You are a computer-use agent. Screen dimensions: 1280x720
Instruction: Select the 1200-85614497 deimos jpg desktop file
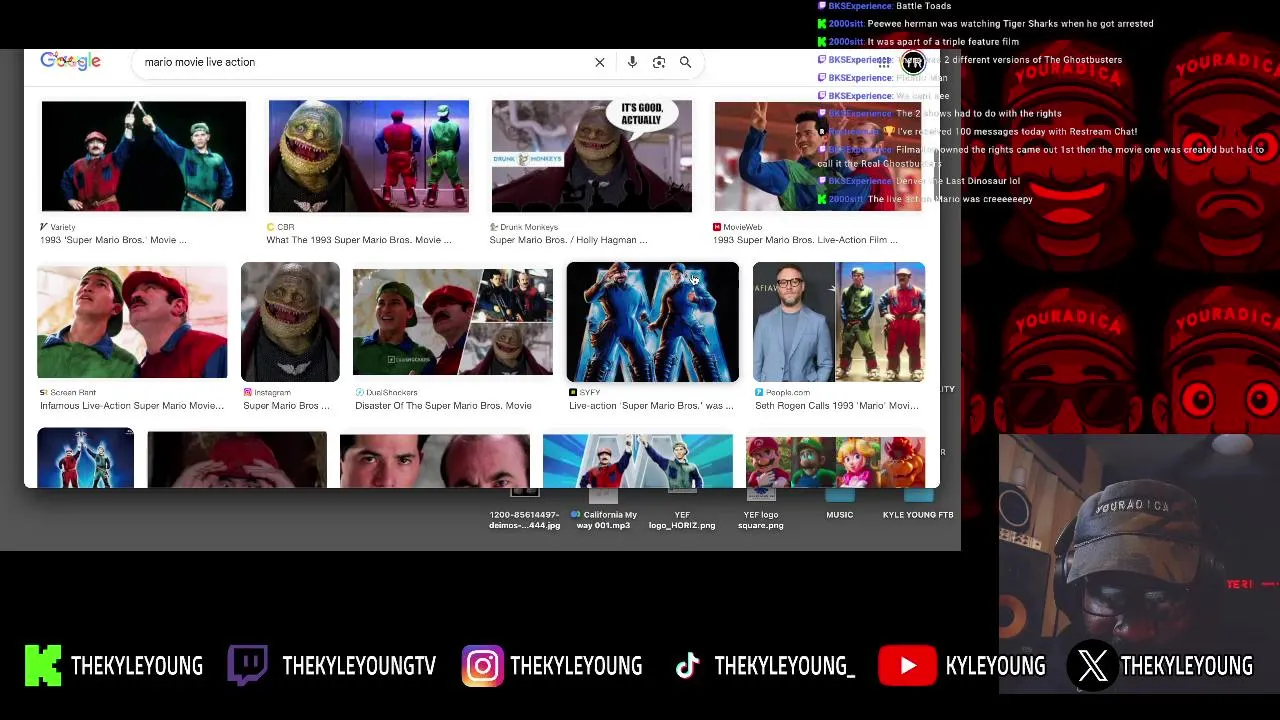coord(525,507)
